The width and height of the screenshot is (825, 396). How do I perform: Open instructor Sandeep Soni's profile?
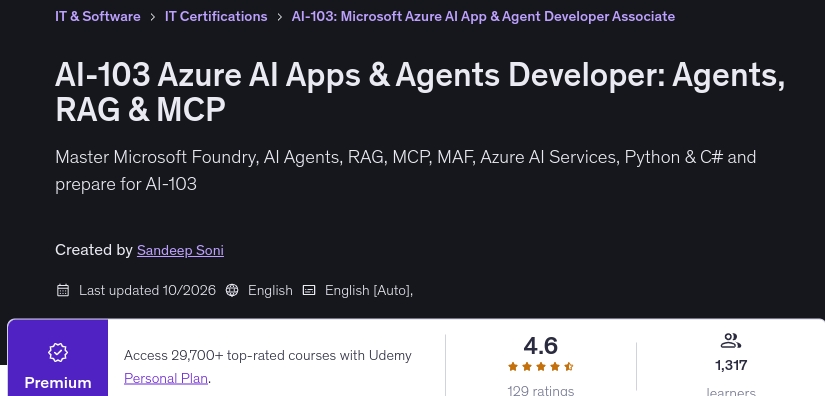[x=180, y=250]
